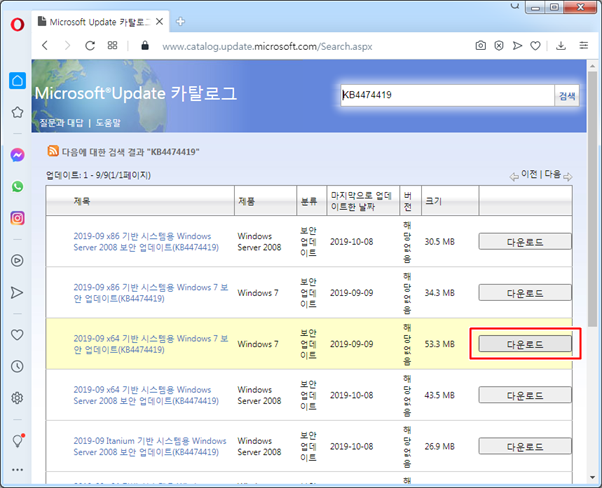The image size is (602, 488).
Task: Open bookmarks star in sidebar
Action: coord(17,112)
